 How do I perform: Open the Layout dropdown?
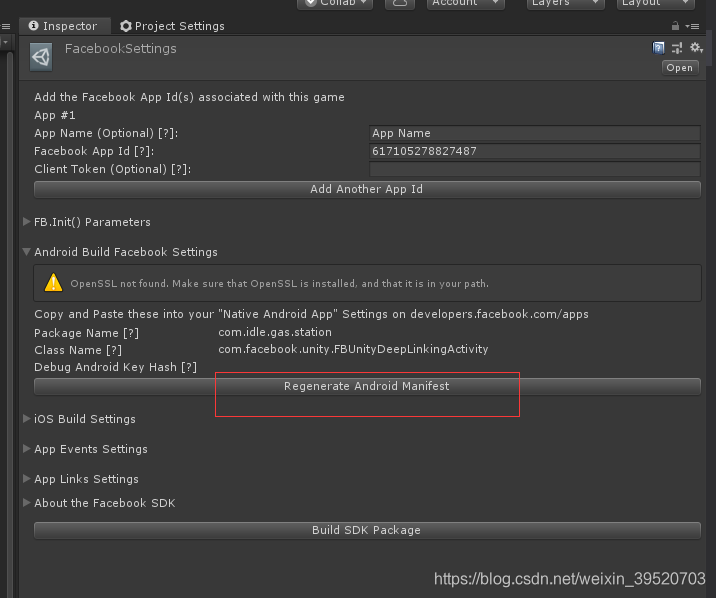[656, 4]
